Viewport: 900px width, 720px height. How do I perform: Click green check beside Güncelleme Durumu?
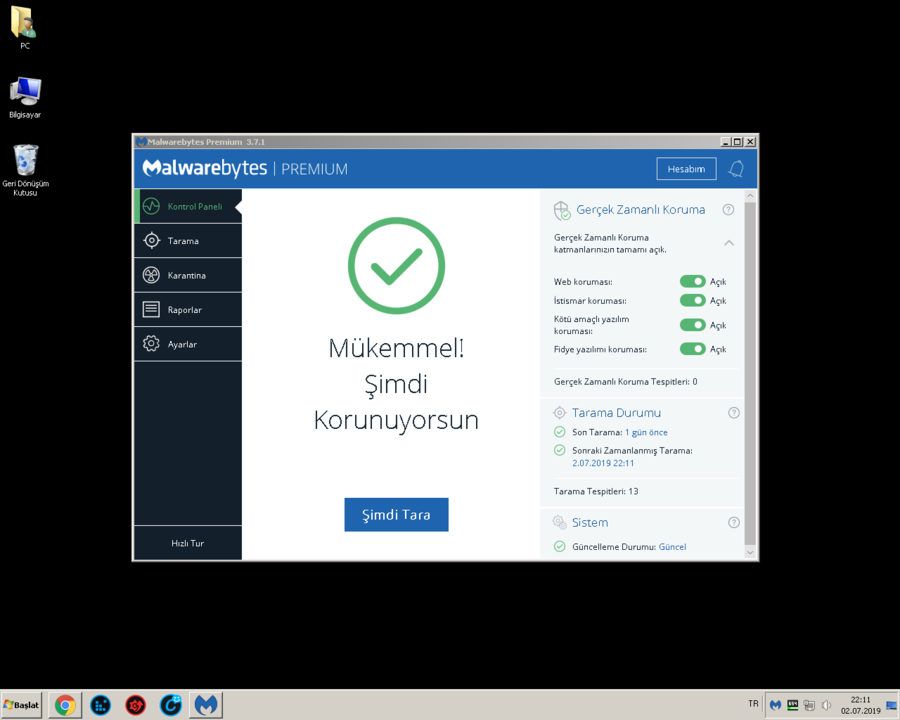tap(560, 546)
